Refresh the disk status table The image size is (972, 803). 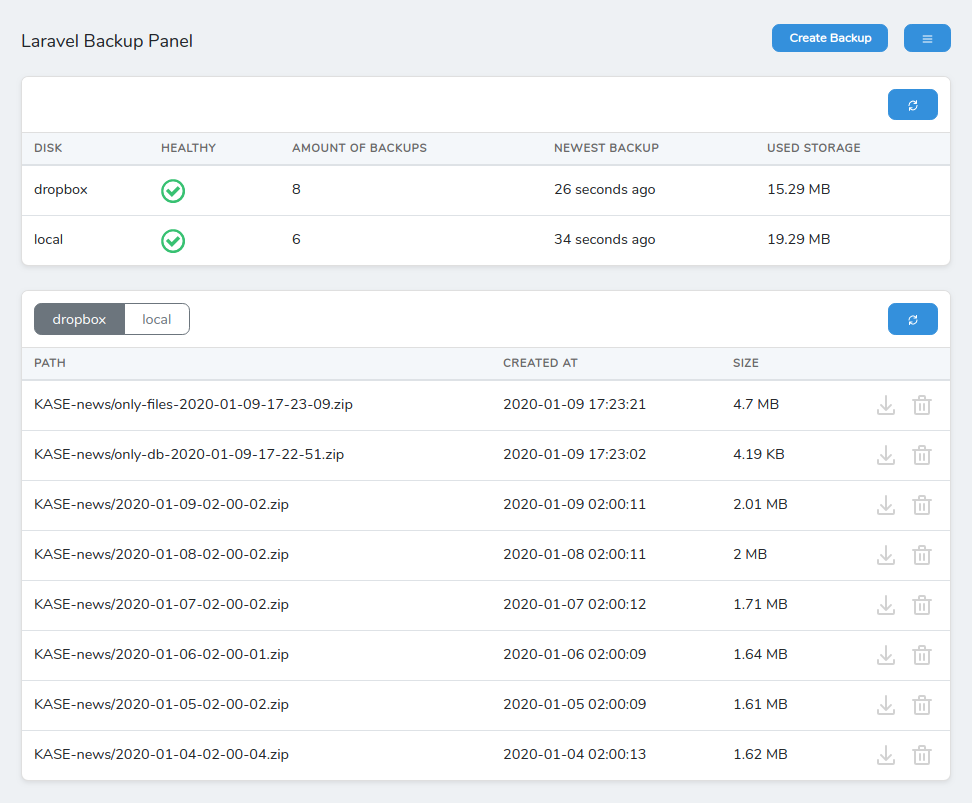click(x=912, y=105)
